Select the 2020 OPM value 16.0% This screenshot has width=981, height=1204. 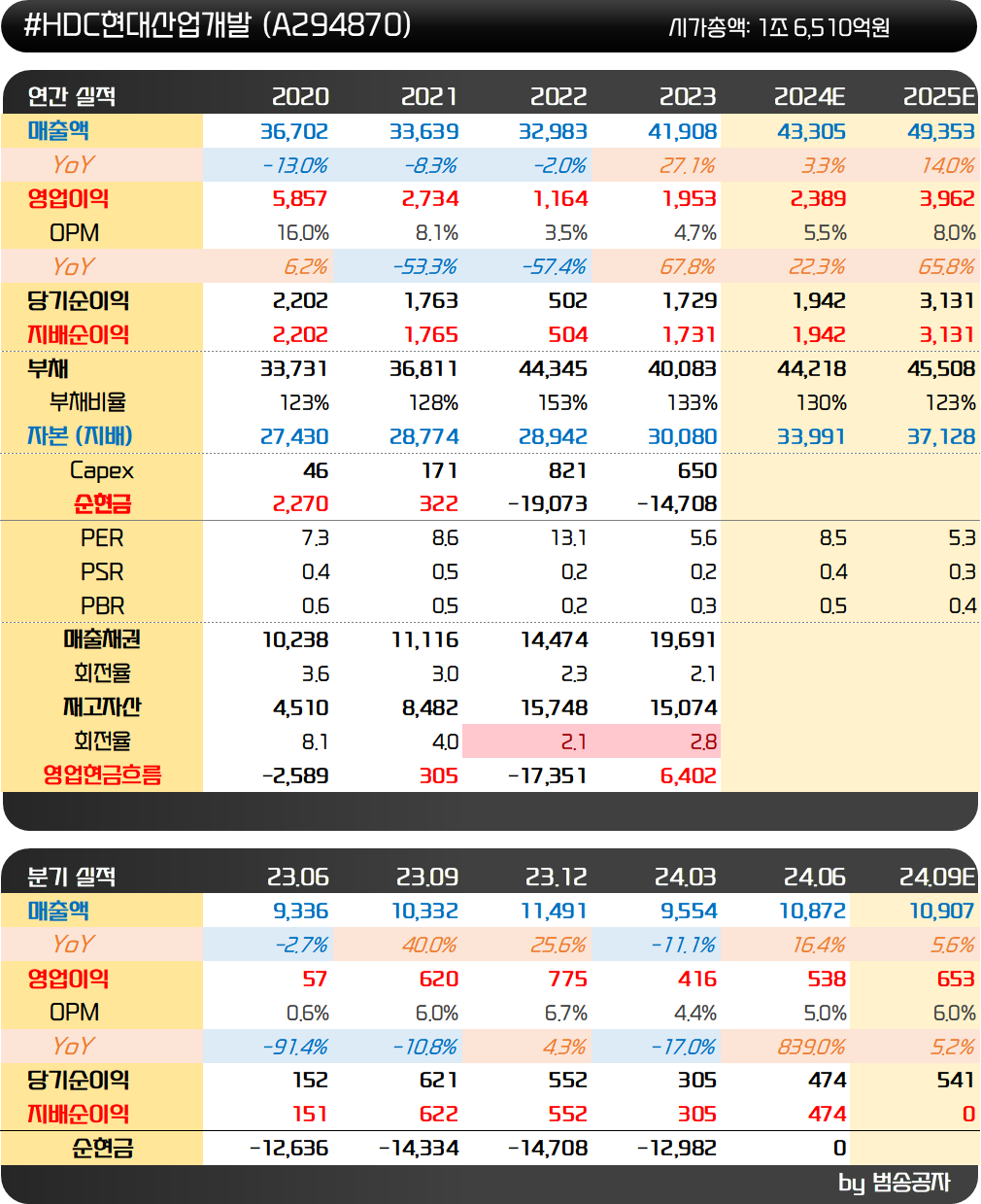tap(303, 233)
